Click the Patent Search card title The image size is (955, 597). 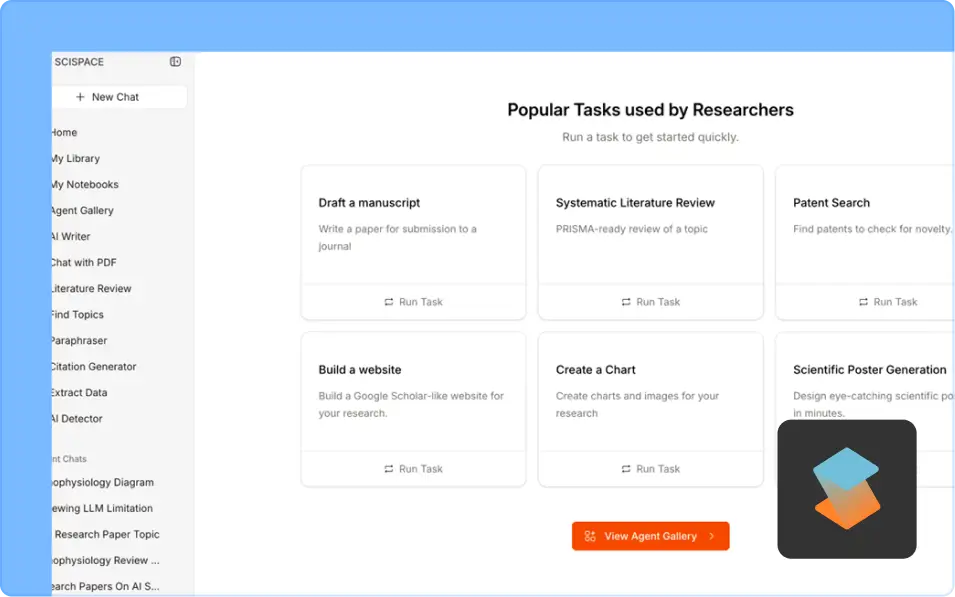831,203
